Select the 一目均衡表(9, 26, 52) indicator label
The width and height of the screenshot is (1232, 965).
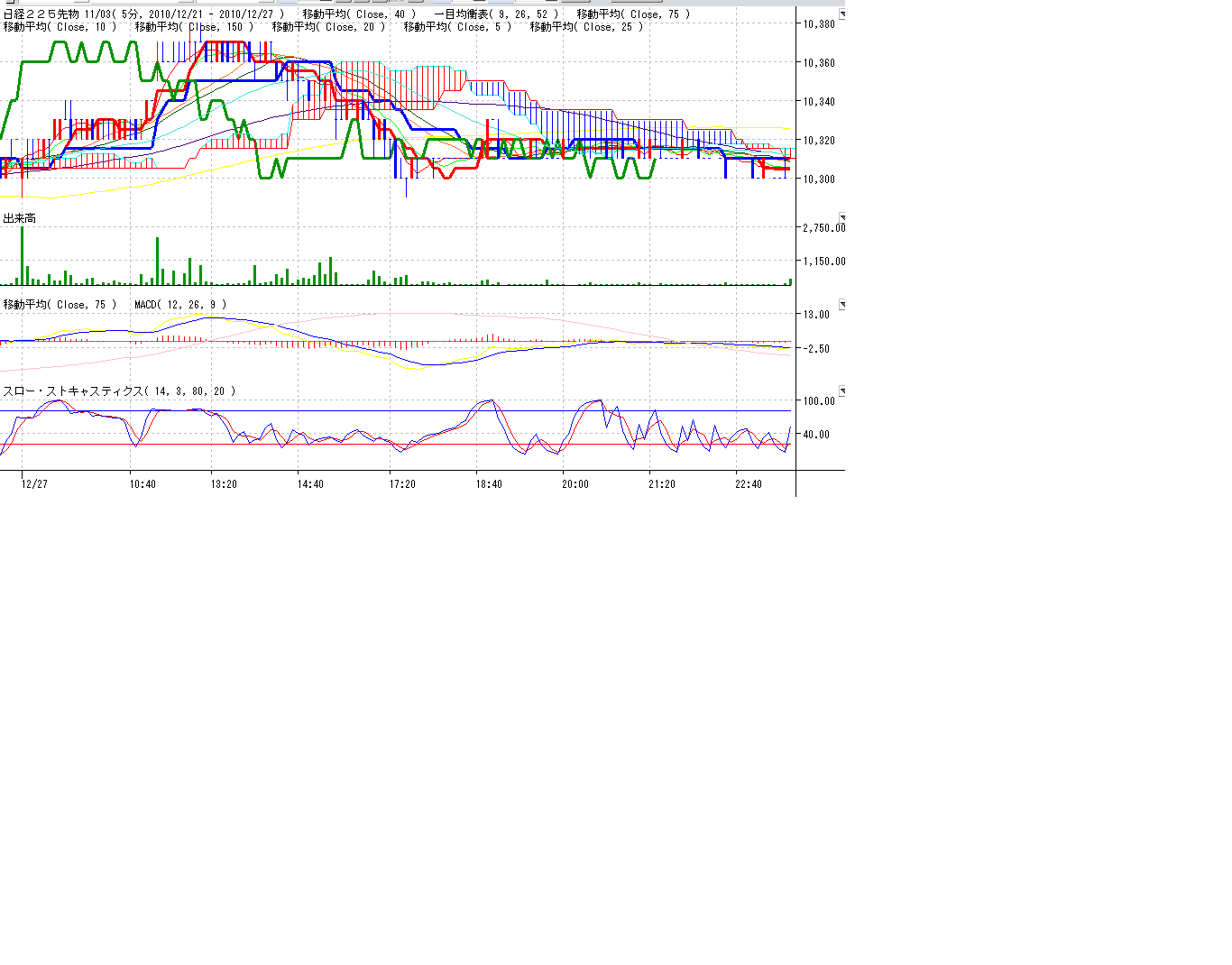coord(495,14)
